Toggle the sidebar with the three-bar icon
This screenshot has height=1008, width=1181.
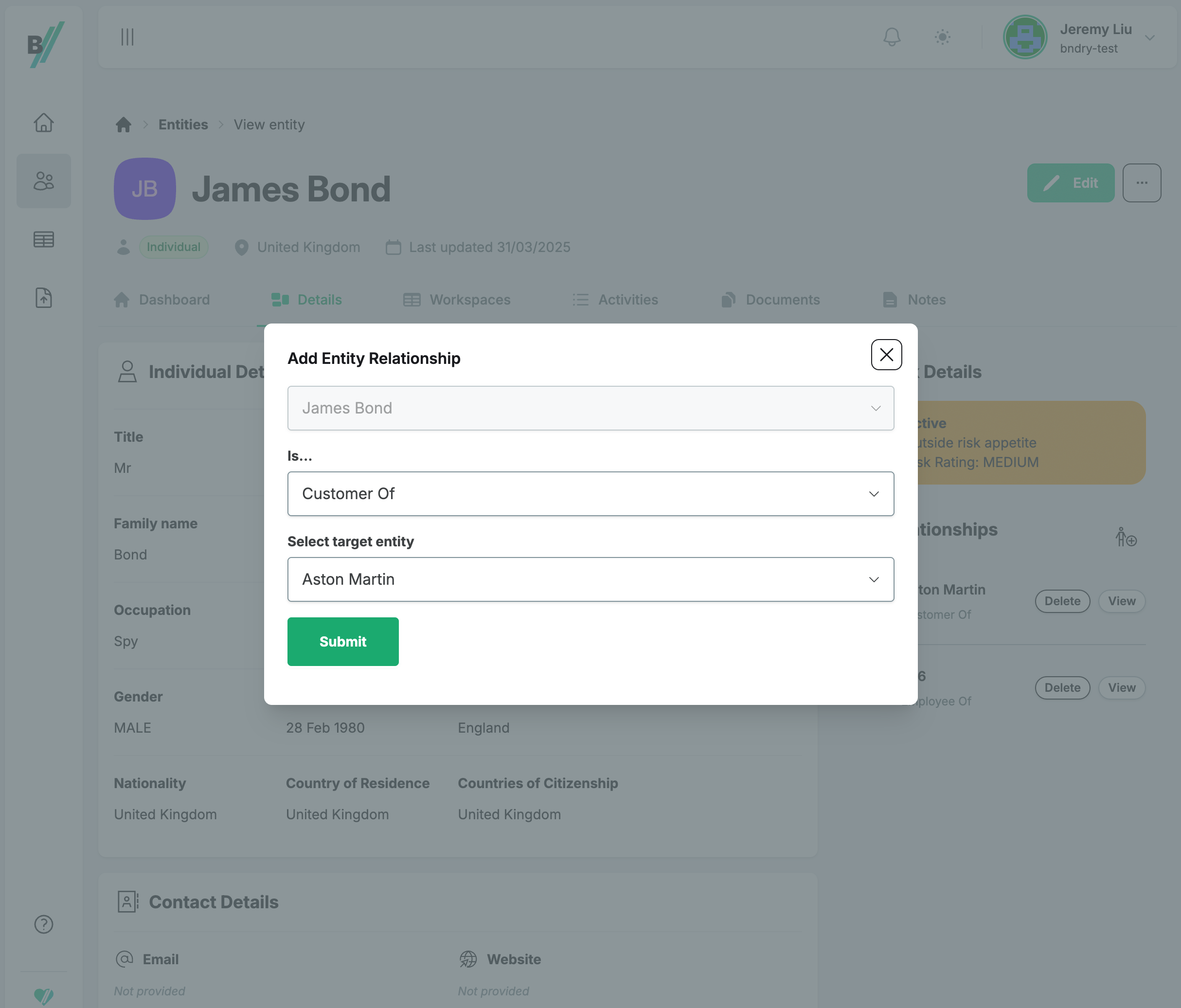127,37
